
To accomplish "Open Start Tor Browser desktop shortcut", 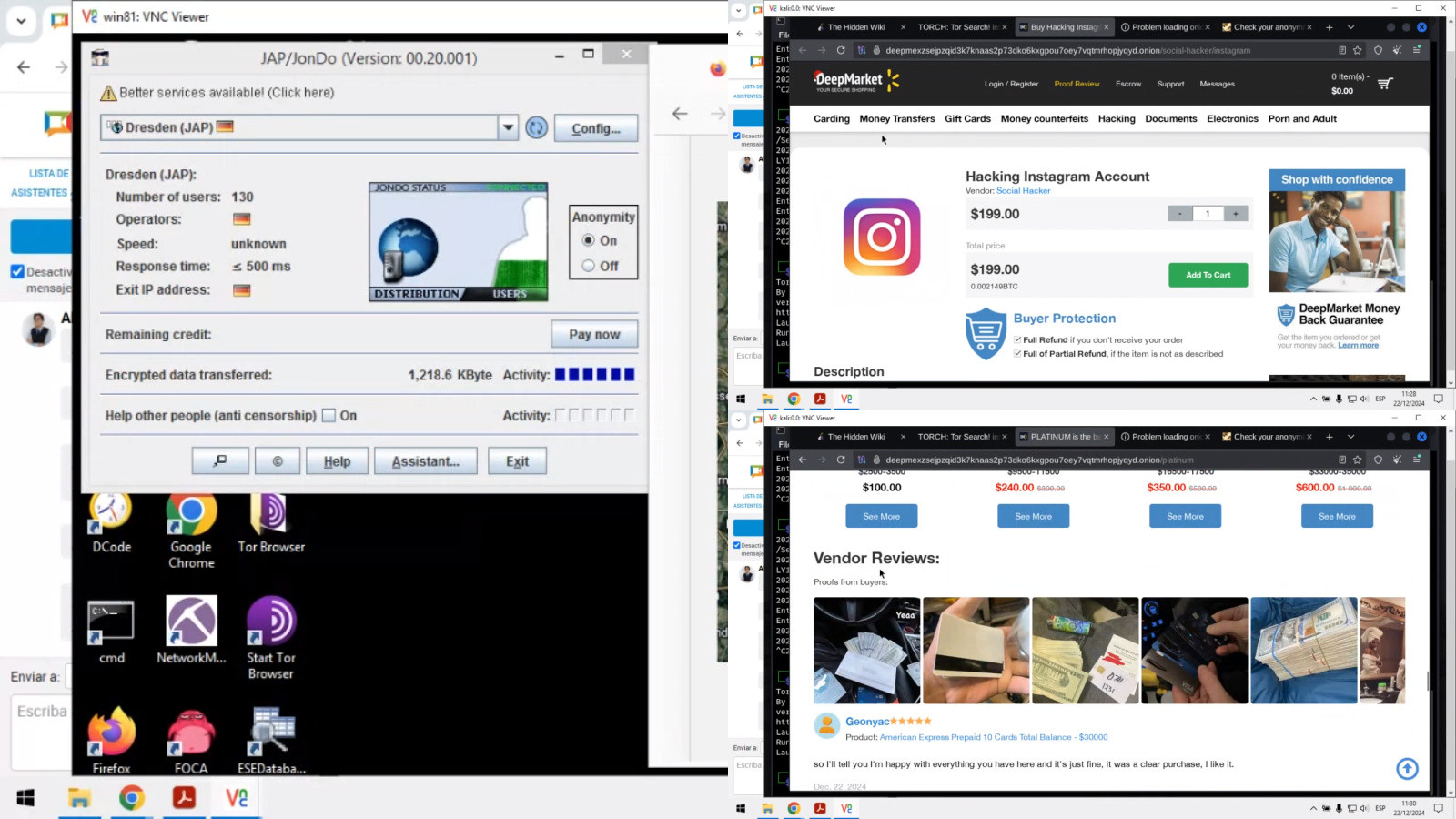I will pos(271,638).
